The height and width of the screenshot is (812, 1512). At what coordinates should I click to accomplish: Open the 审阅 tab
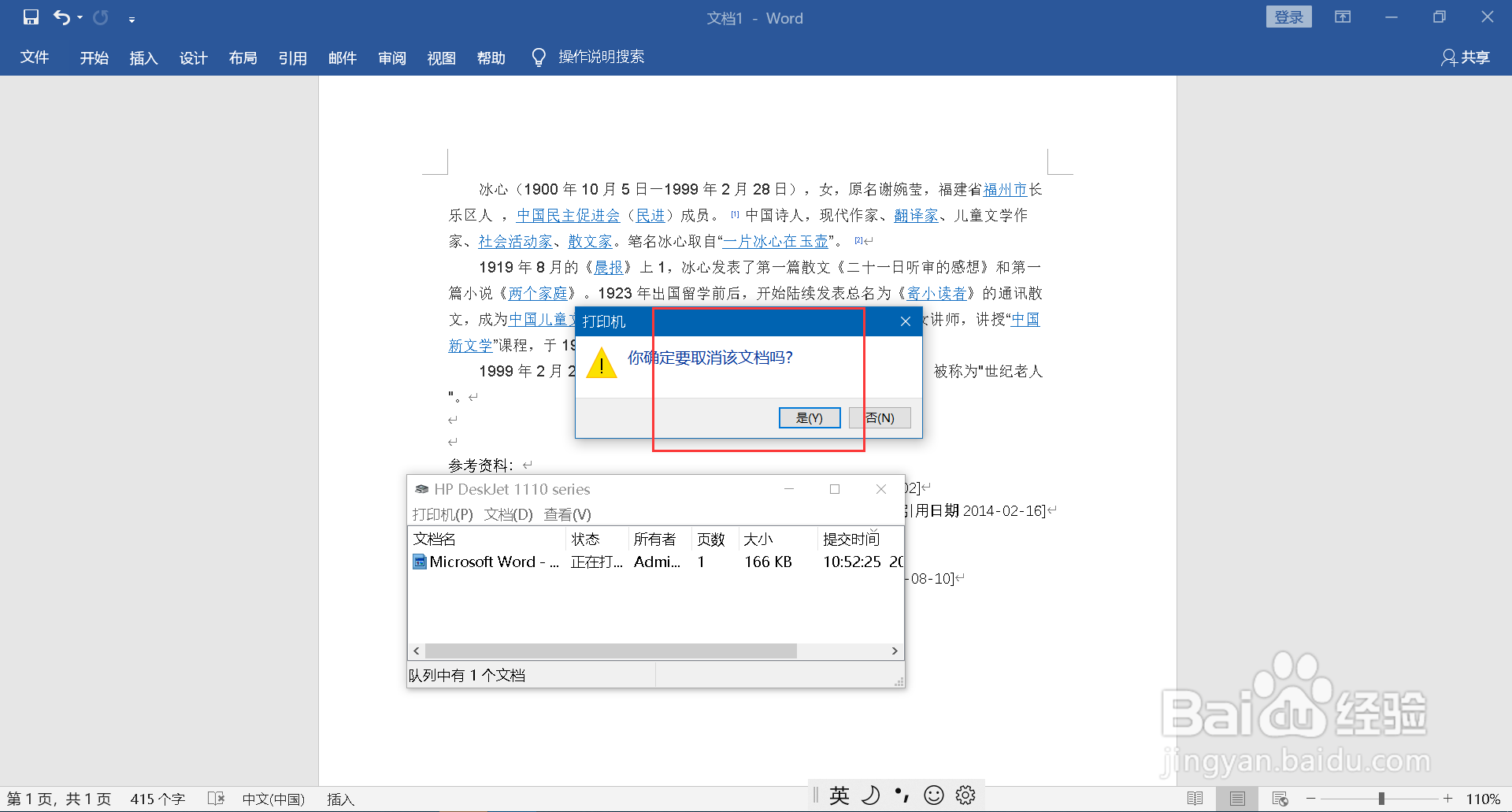point(392,57)
